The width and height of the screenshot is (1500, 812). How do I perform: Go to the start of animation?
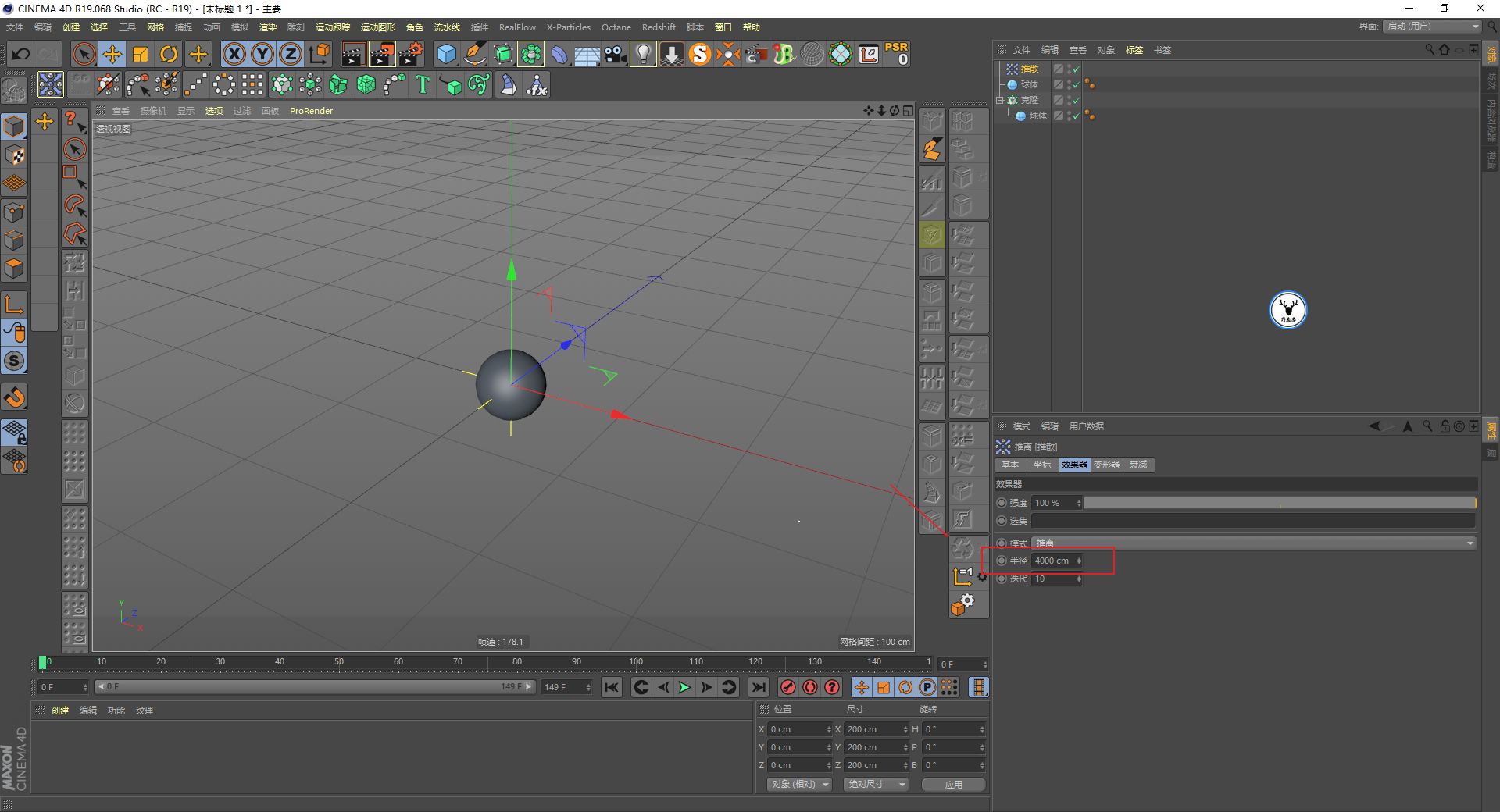[x=612, y=687]
